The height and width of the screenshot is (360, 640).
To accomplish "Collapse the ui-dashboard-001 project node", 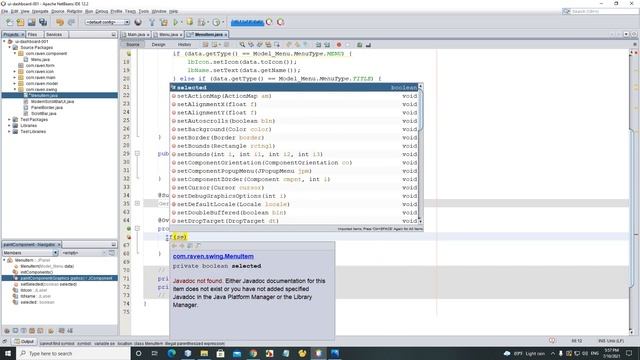I will coord(4,41).
